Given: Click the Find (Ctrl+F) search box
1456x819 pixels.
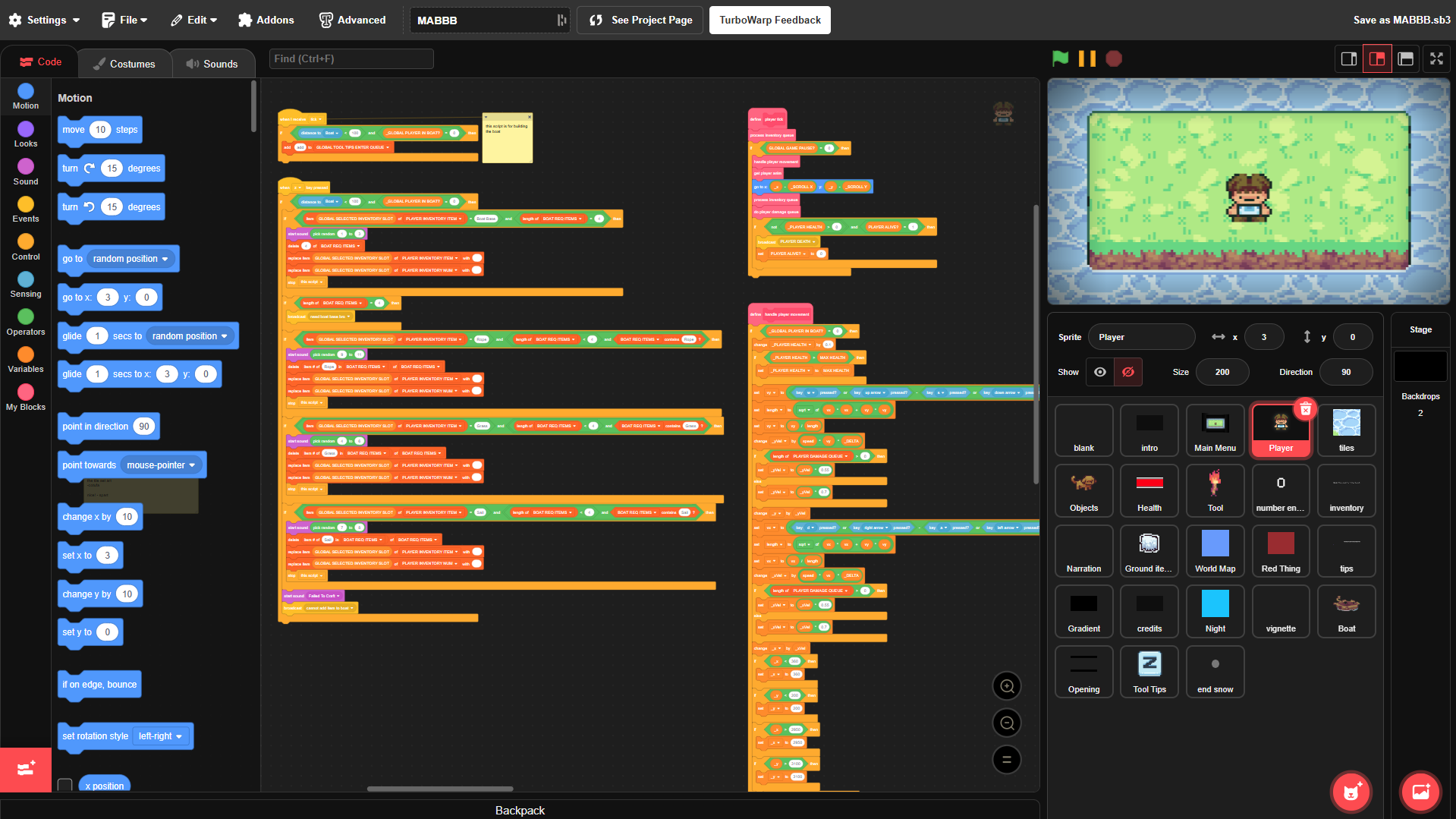Looking at the screenshot, I should [351, 58].
